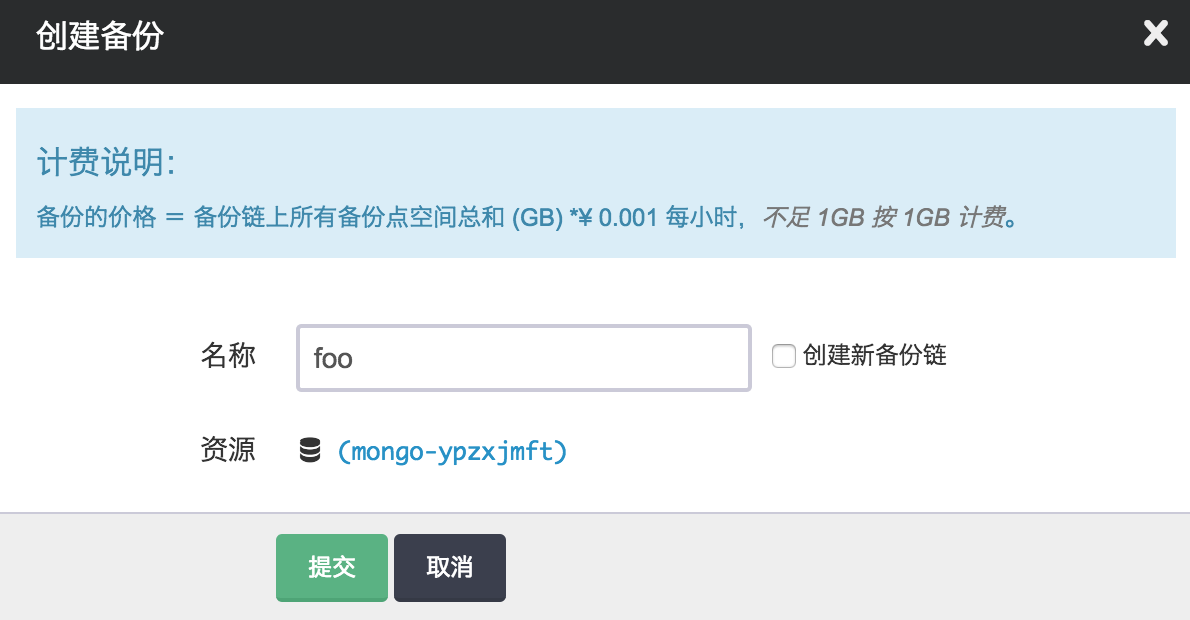Click the 备份的价格 text in billing note
The width and height of the screenshot is (1190, 620).
click(96, 218)
